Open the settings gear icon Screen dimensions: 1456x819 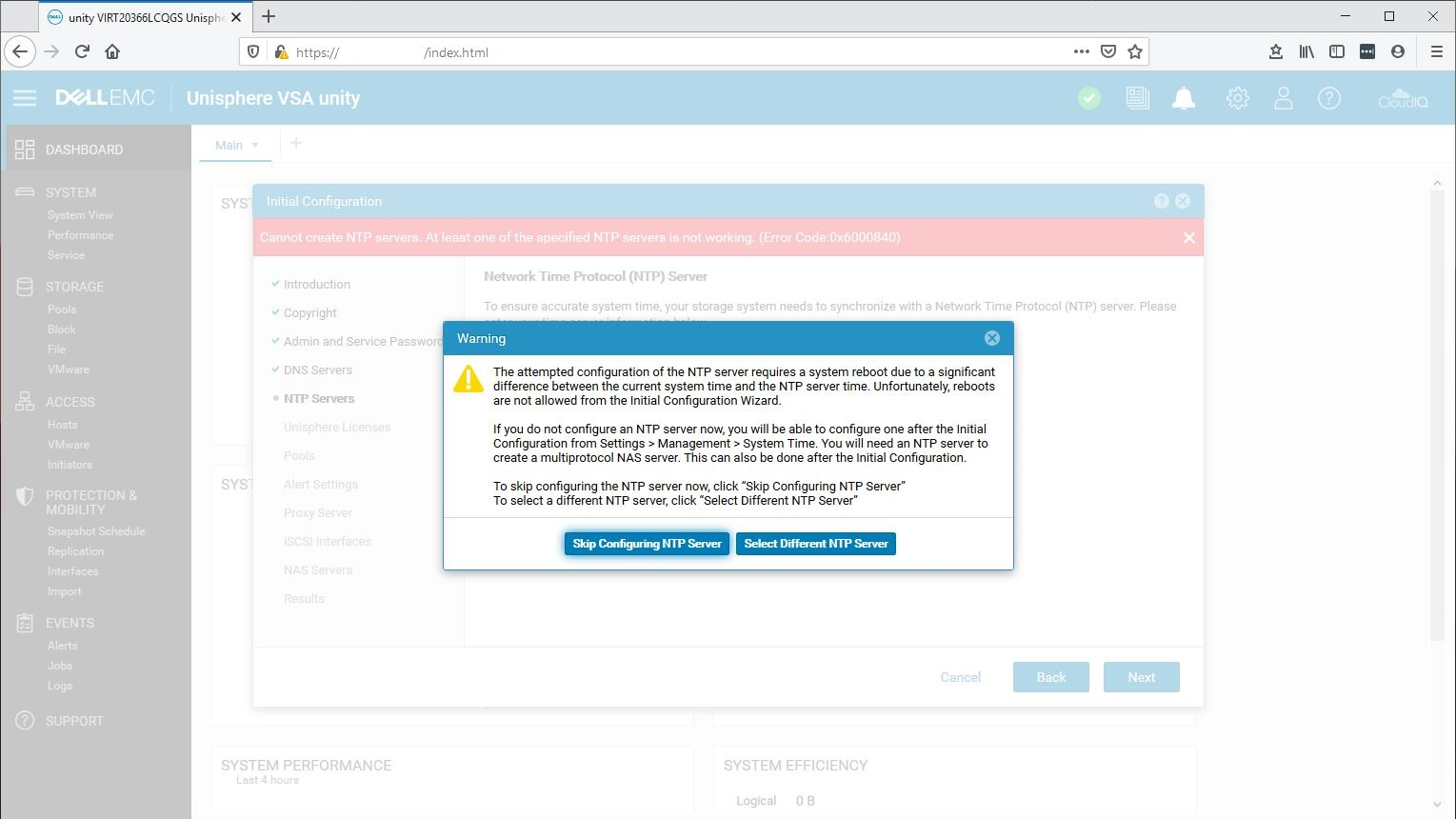pos(1237,98)
